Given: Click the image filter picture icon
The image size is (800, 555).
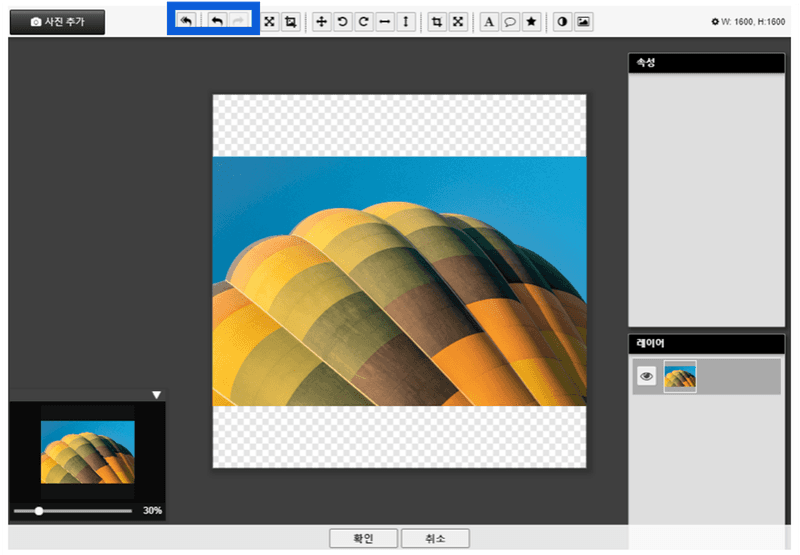Looking at the screenshot, I should pyautogui.click(x=584, y=21).
